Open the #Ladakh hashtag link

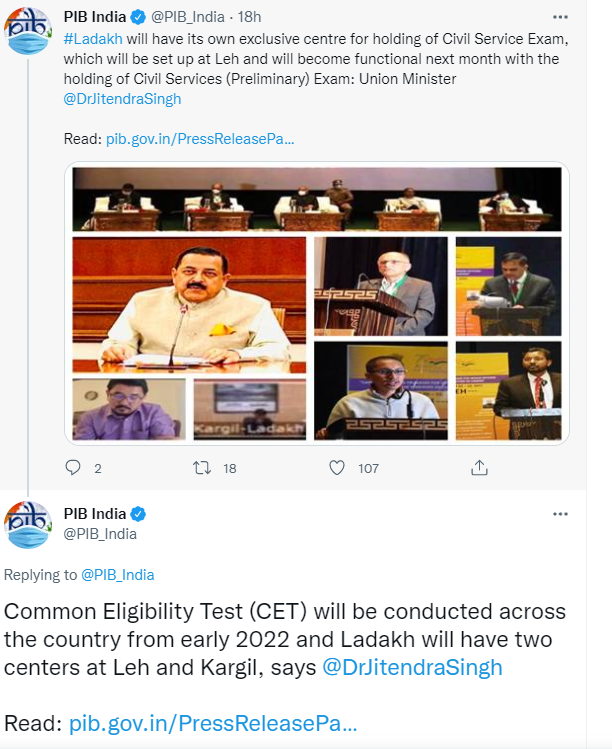93,36
